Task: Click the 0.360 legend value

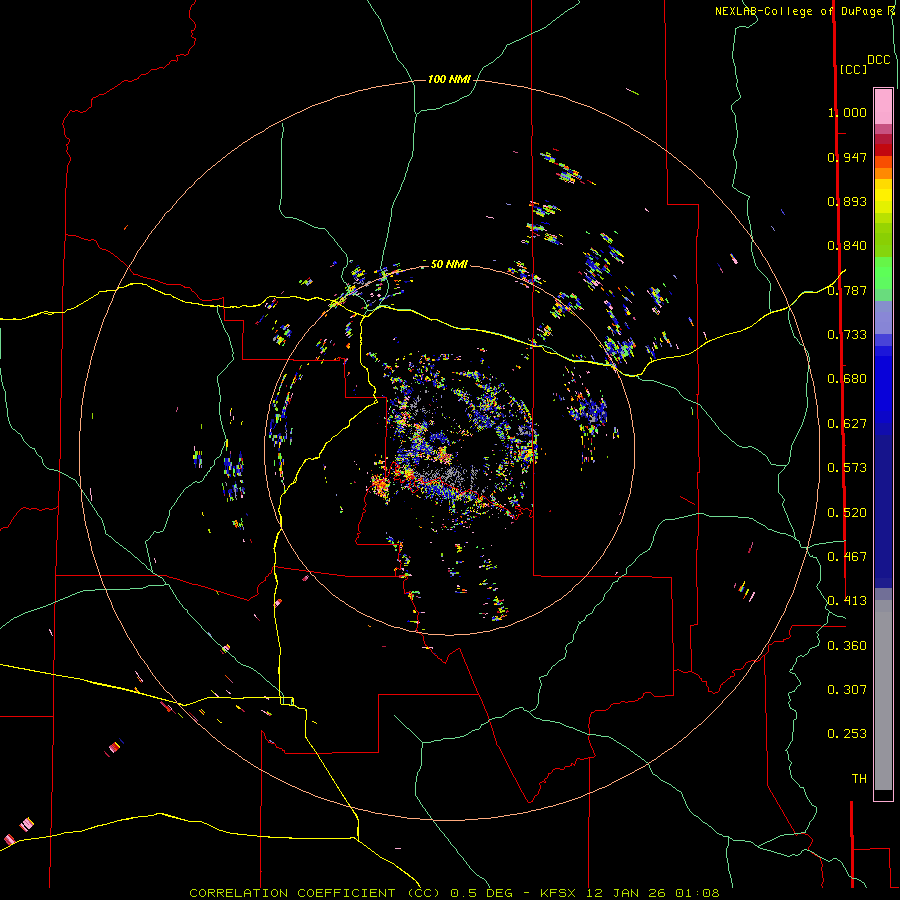Action: pyautogui.click(x=847, y=646)
